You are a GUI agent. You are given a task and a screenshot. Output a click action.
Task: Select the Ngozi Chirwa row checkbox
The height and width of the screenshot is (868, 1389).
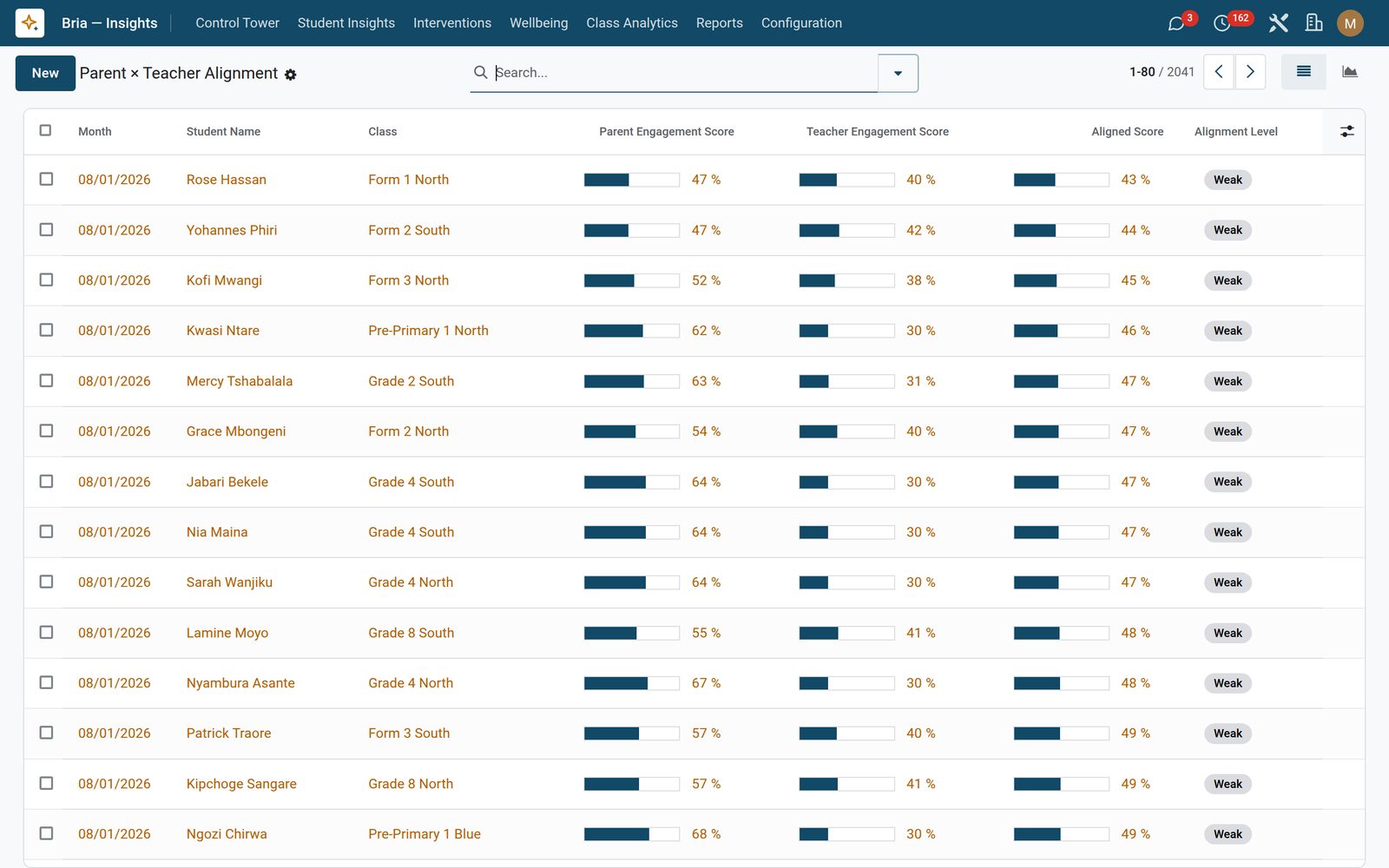(46, 833)
